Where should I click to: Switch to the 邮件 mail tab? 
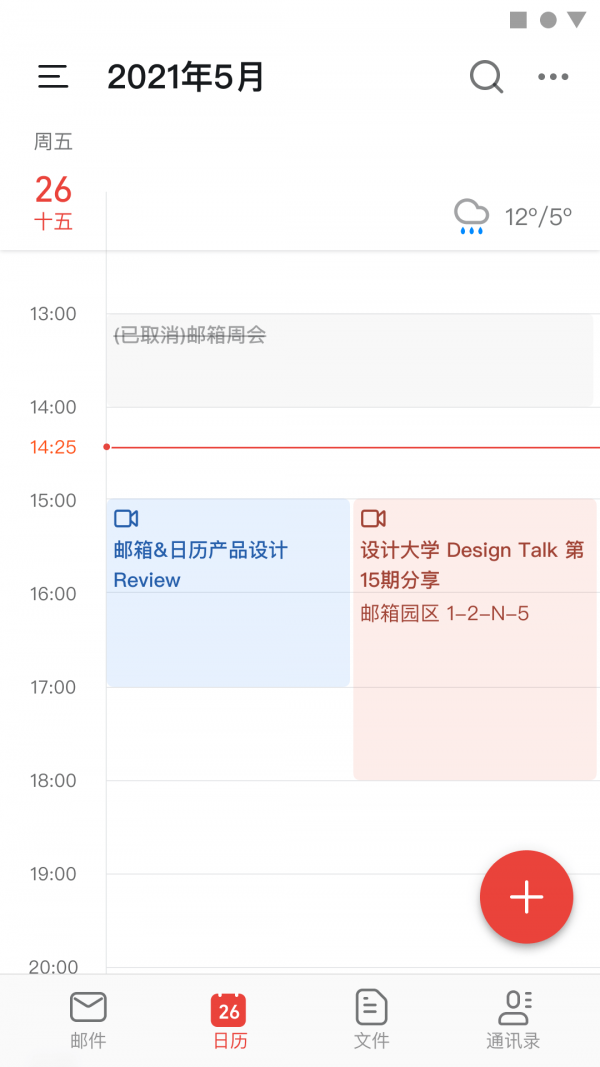click(88, 1019)
